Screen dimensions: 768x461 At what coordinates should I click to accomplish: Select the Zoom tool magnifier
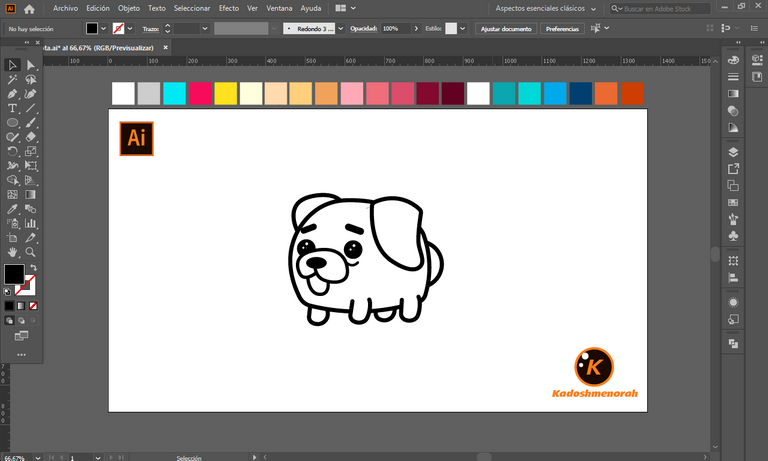[x=30, y=252]
